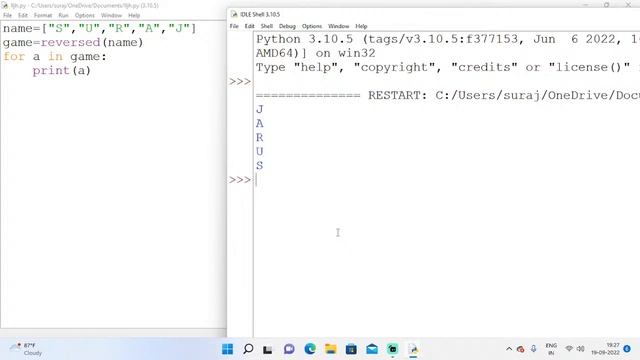The height and width of the screenshot is (360, 640).
Task: Open the Edit menu in the editor window
Action: (23, 16)
